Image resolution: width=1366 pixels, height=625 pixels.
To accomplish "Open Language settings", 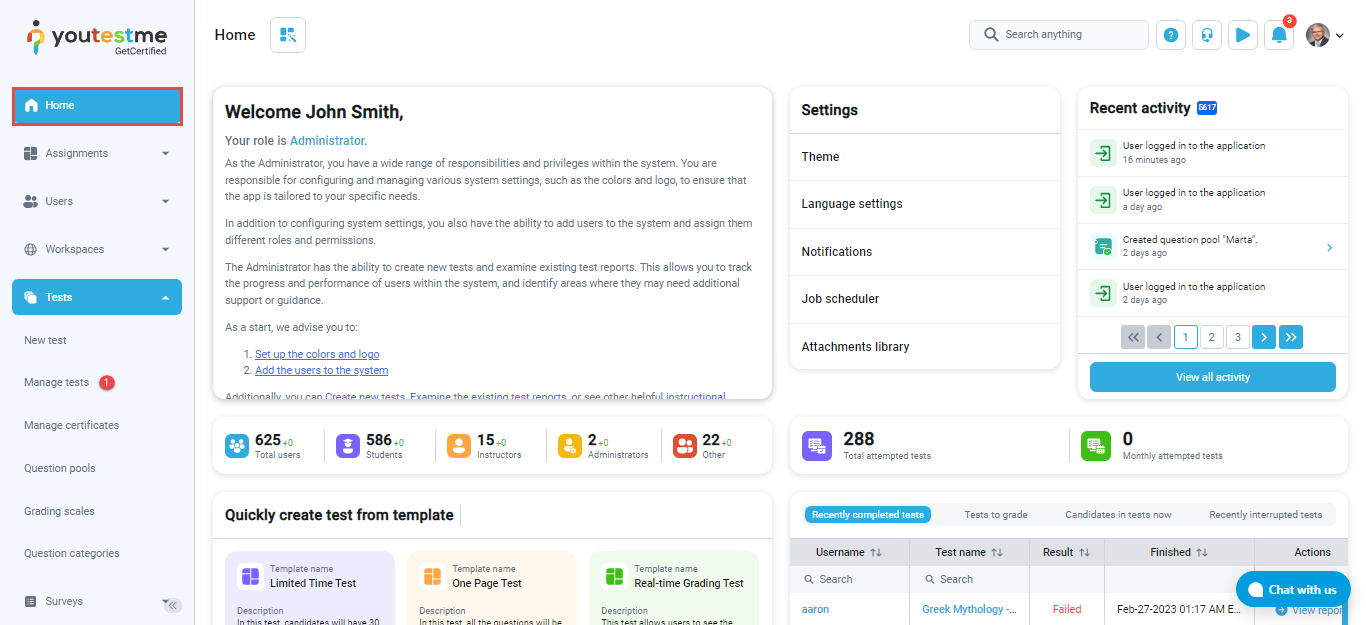I will tap(925, 204).
